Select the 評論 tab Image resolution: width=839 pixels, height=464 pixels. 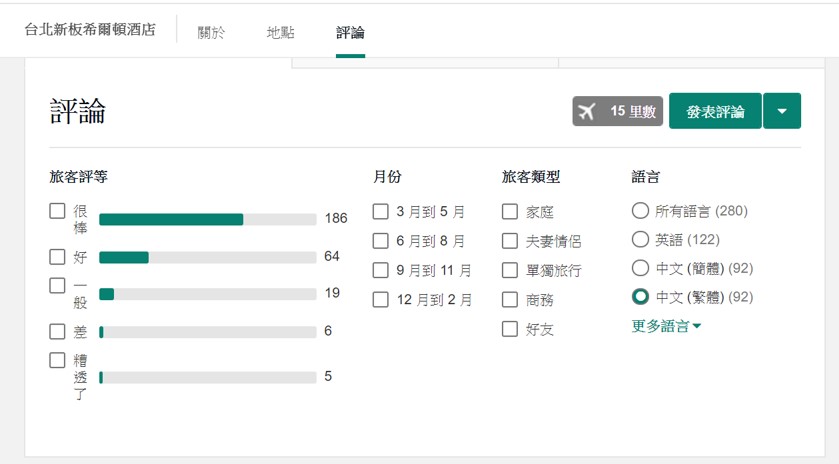(x=350, y=31)
